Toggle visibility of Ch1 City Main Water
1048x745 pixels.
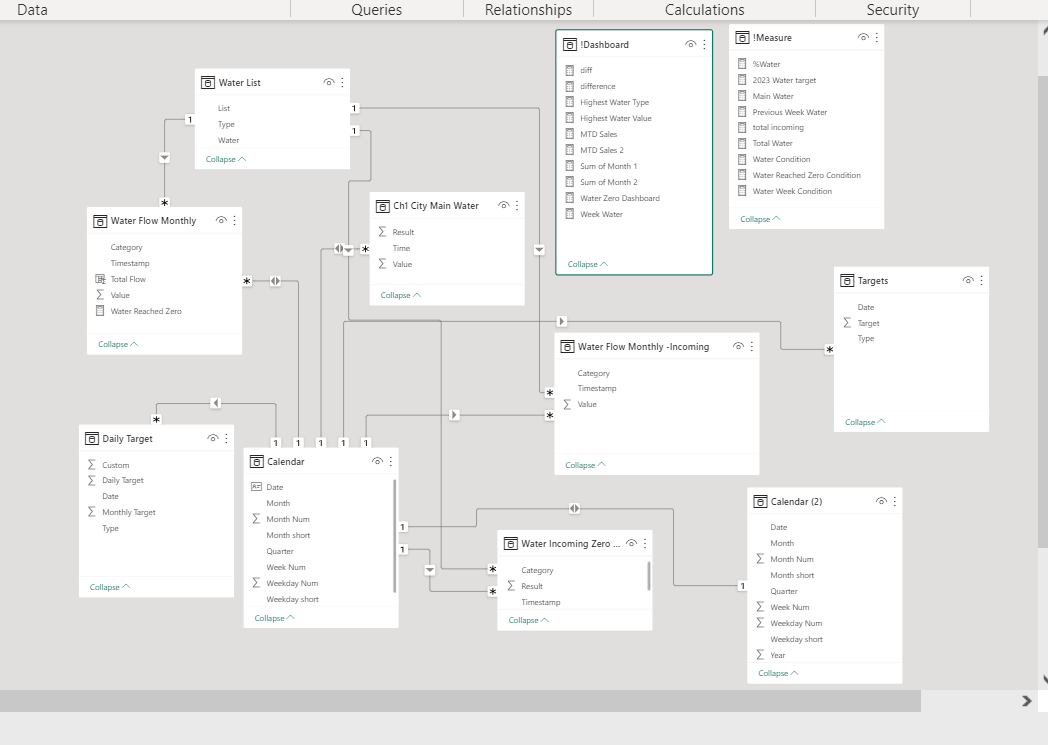503,205
